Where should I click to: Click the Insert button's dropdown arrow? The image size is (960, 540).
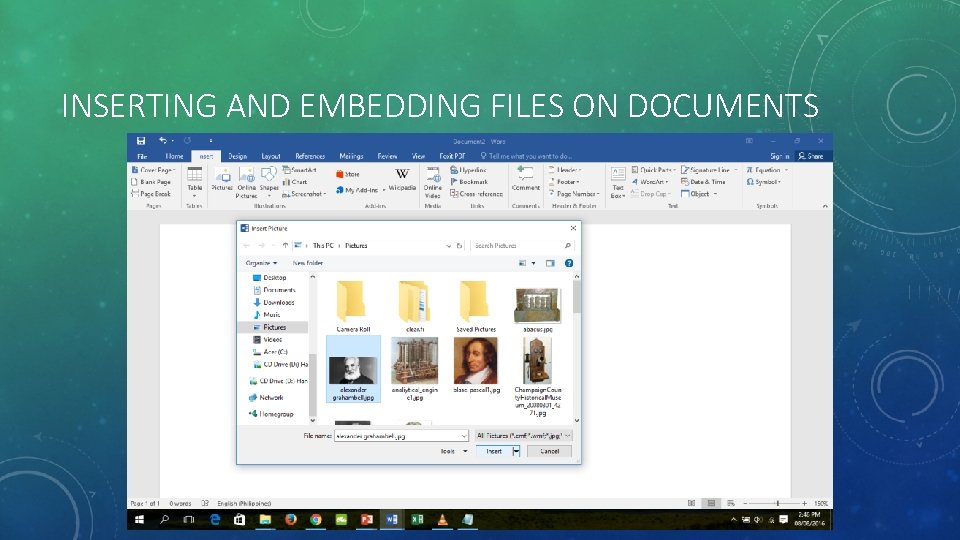(516, 451)
